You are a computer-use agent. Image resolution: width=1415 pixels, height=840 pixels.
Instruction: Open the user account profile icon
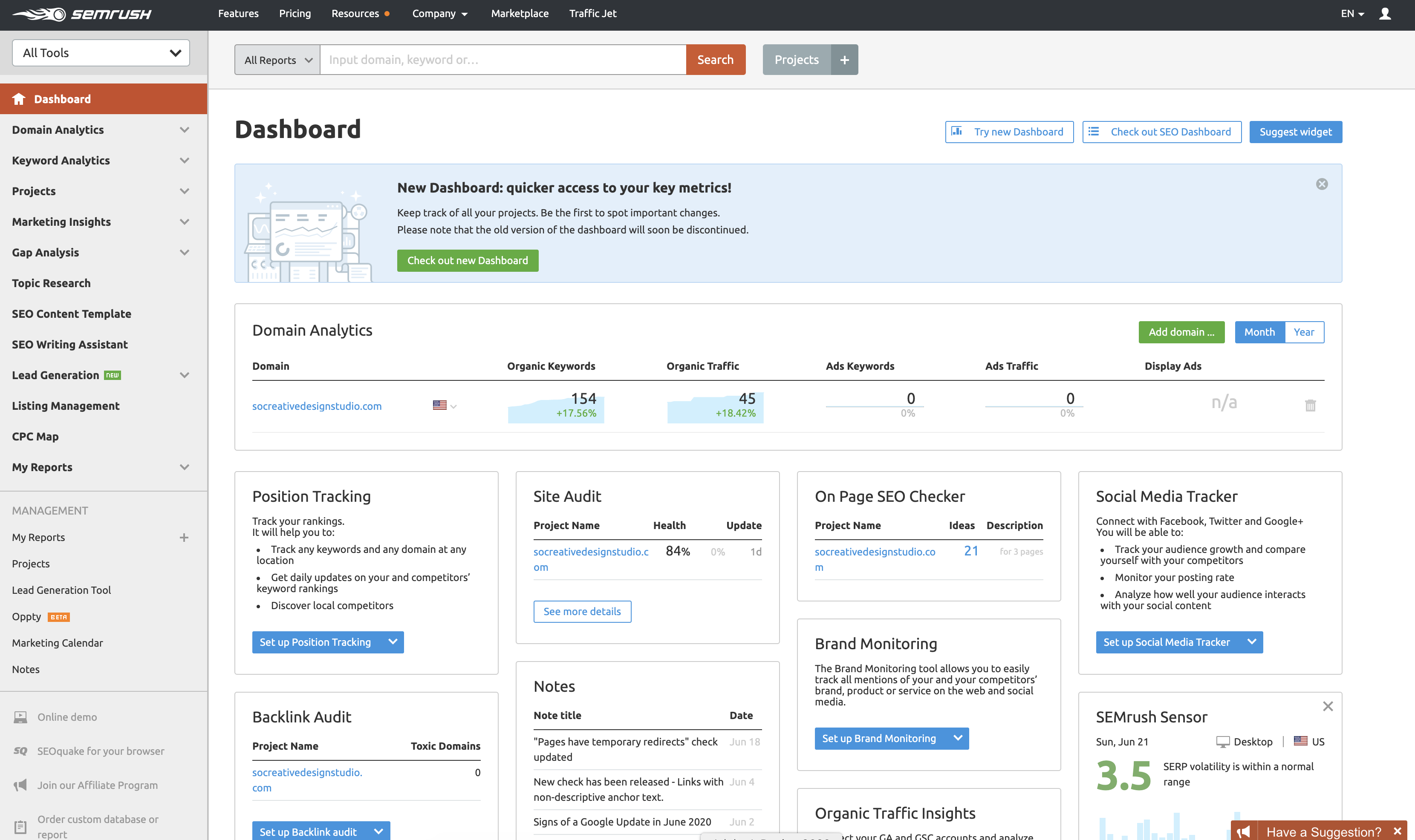(1385, 14)
